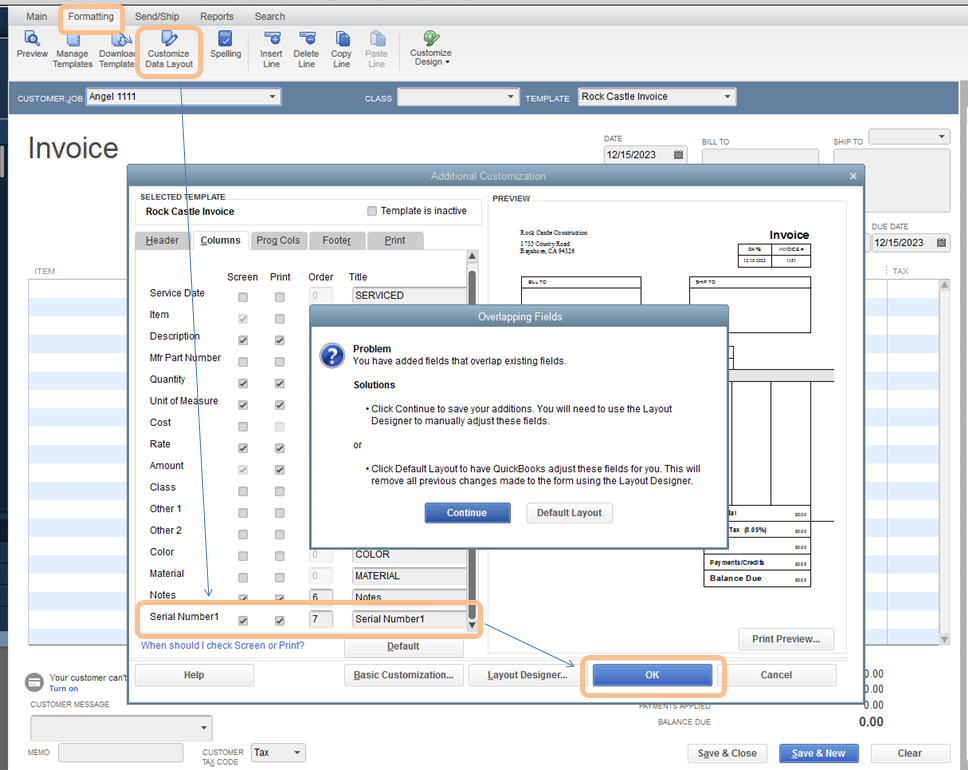Screen dimensions: 968x770
Task: Open Manage Templates
Action: click(x=72, y=50)
